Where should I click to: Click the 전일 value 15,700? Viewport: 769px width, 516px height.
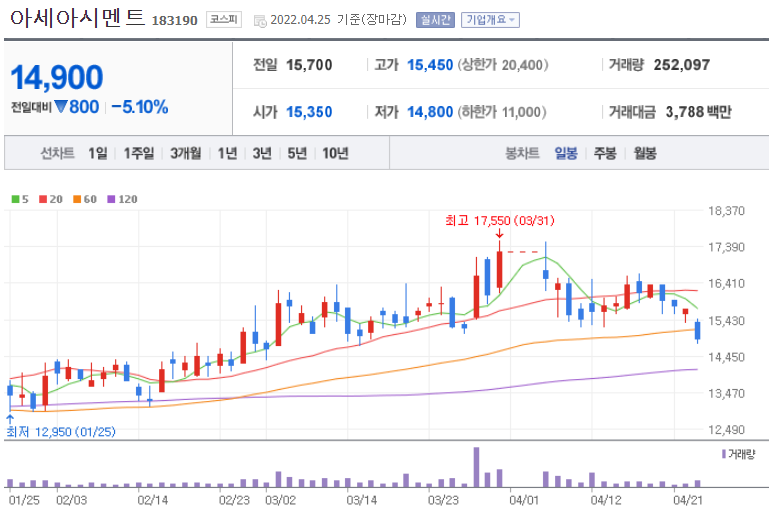(x=309, y=65)
